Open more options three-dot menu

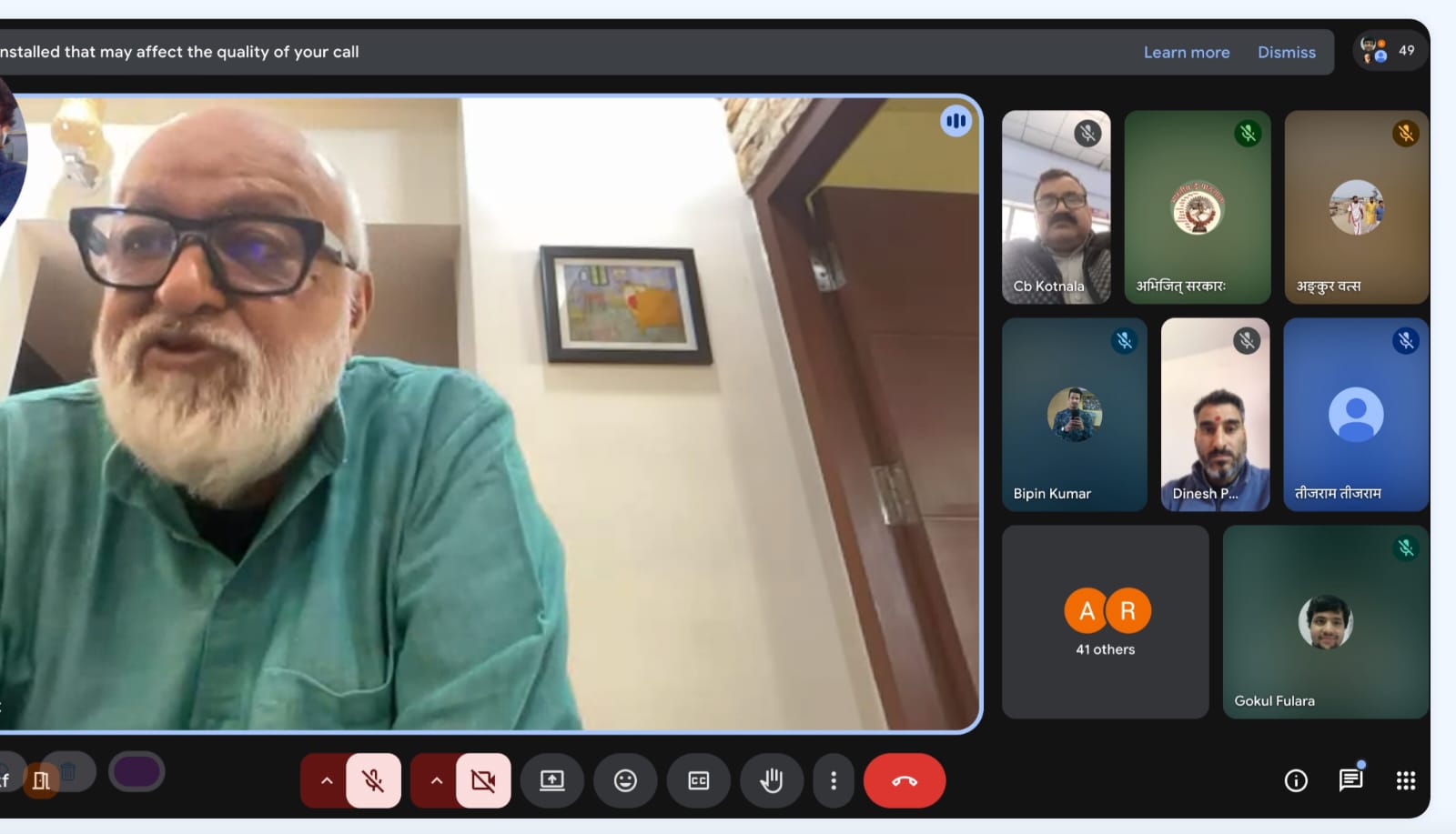834,780
